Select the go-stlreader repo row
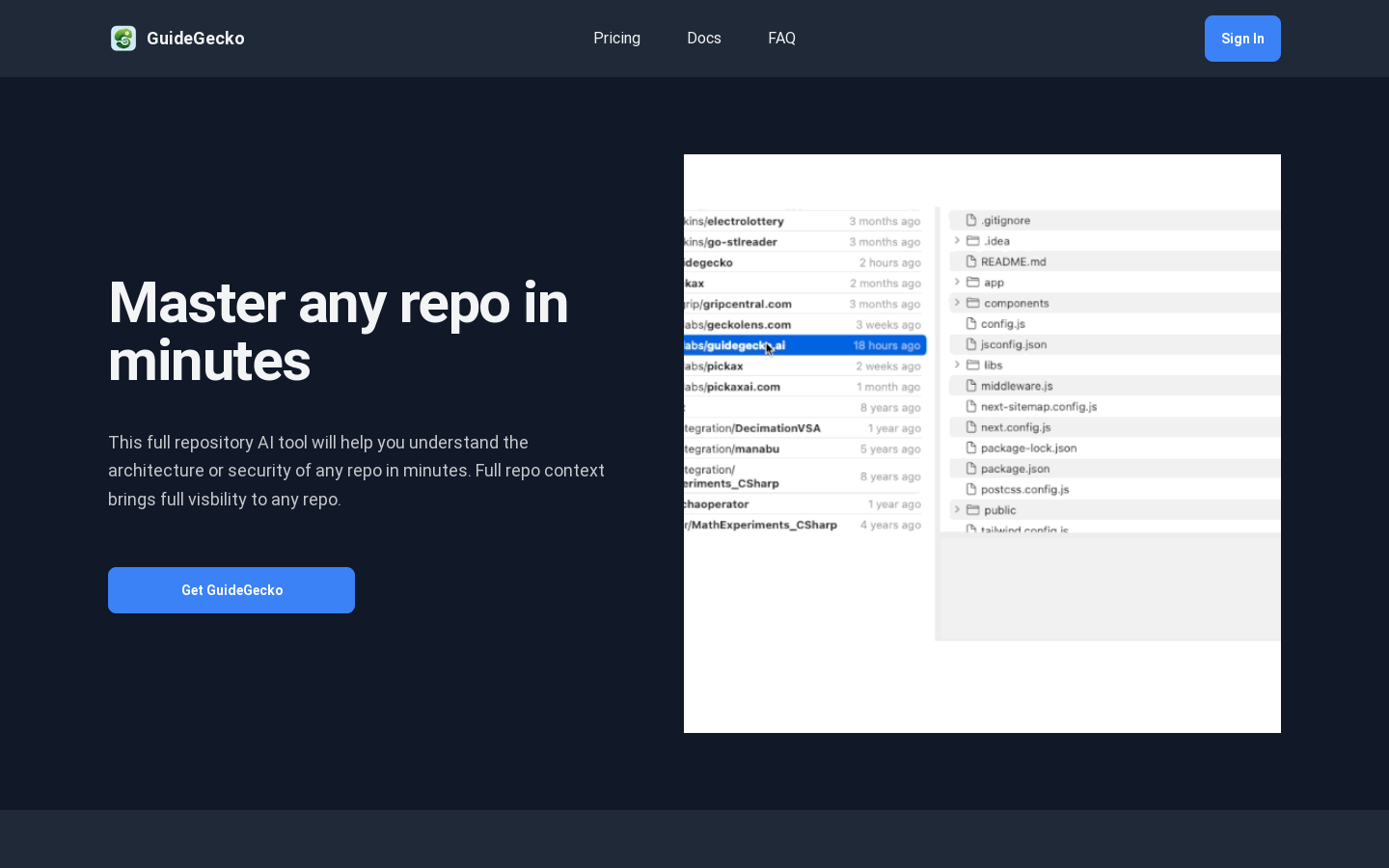This screenshot has width=1389, height=868. point(804,242)
